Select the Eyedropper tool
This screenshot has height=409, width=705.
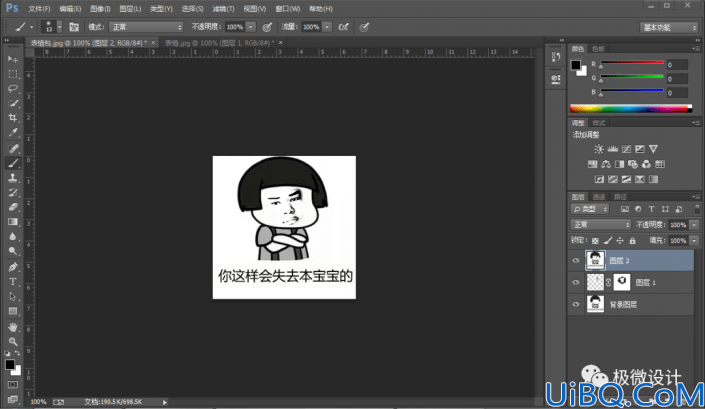point(13,133)
